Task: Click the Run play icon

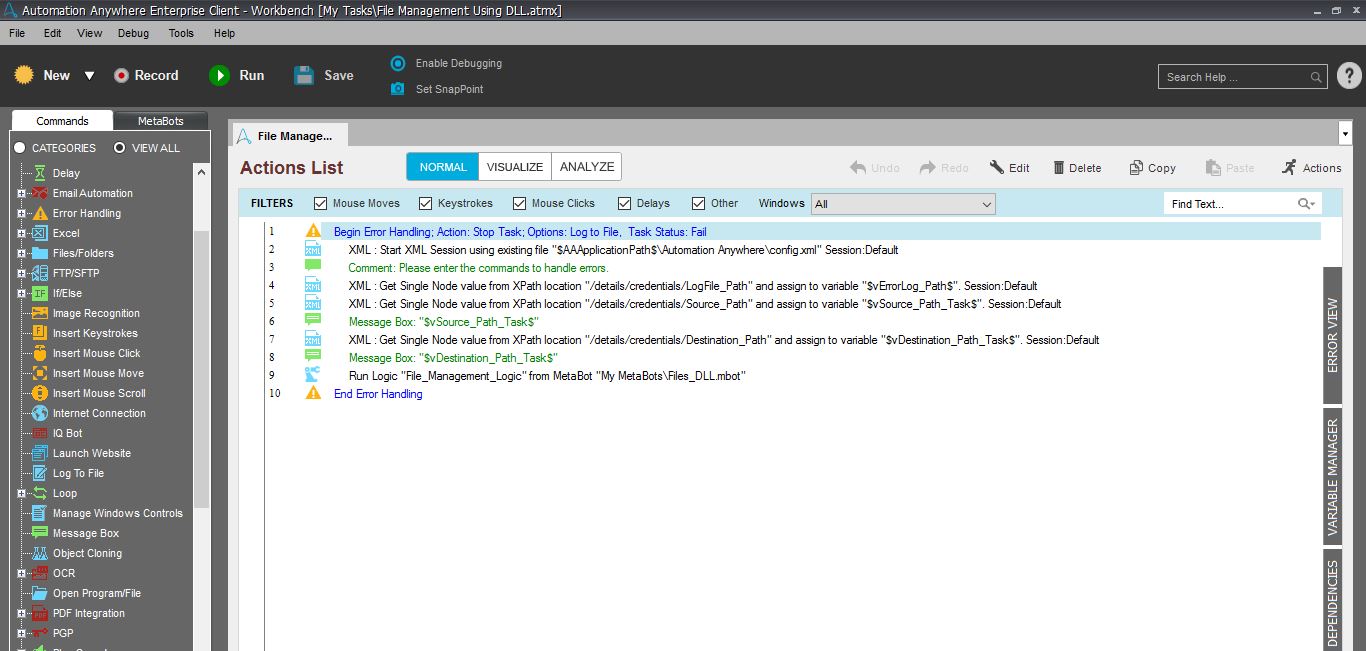Action: point(219,76)
